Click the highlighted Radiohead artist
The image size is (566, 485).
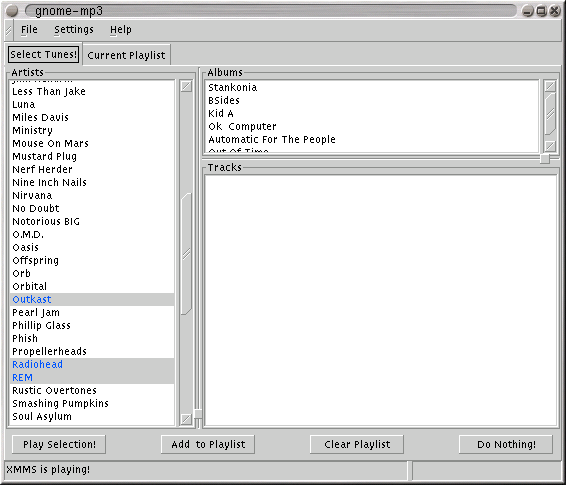92,364
